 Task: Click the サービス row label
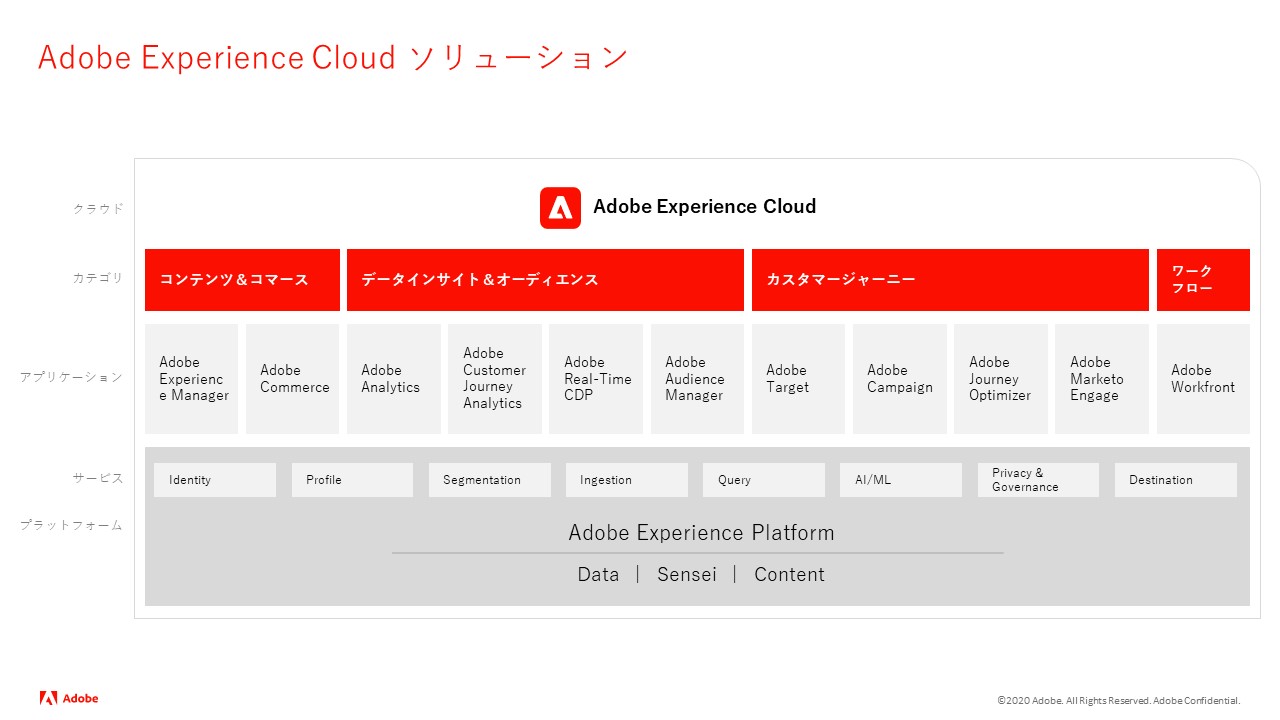click(x=99, y=478)
